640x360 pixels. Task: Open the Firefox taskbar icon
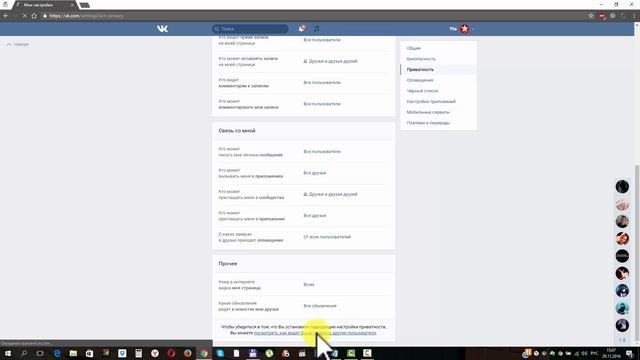click(187, 353)
